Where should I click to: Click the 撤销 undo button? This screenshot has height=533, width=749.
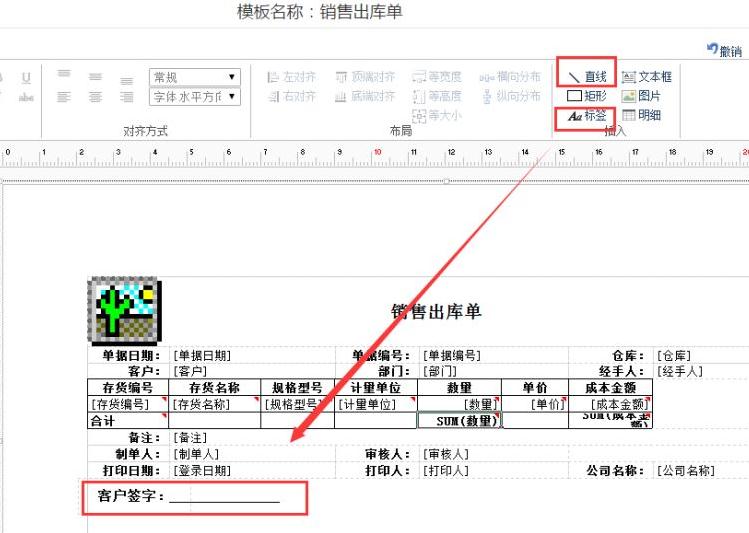point(724,51)
